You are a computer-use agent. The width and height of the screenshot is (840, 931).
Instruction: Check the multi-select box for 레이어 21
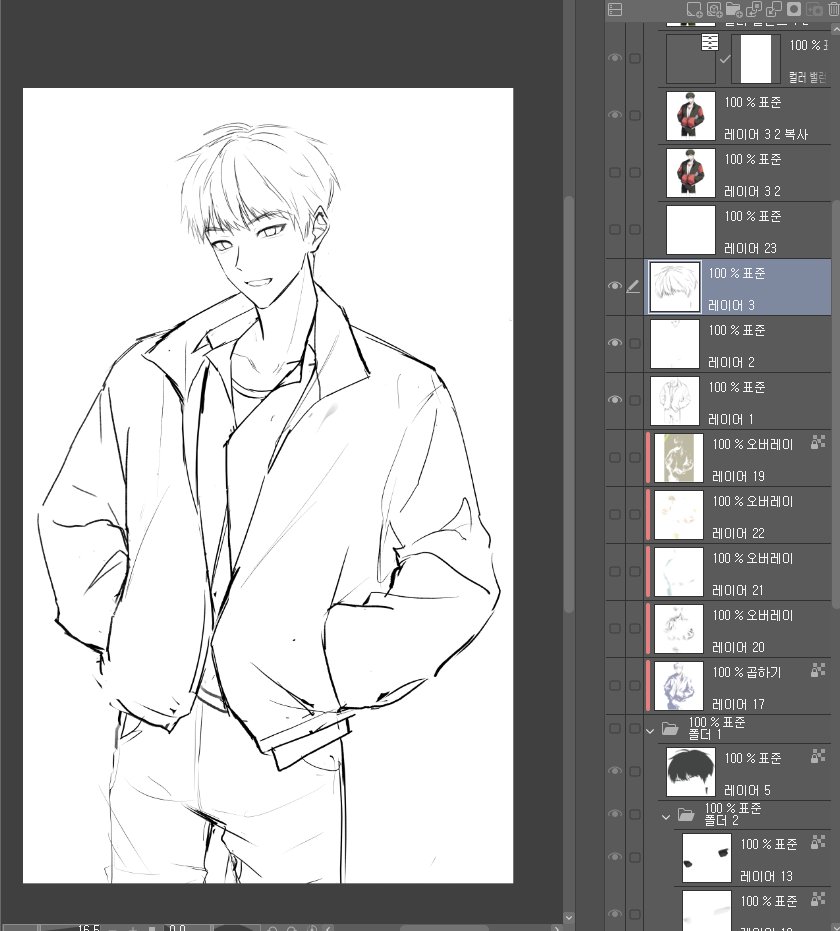(x=635, y=571)
